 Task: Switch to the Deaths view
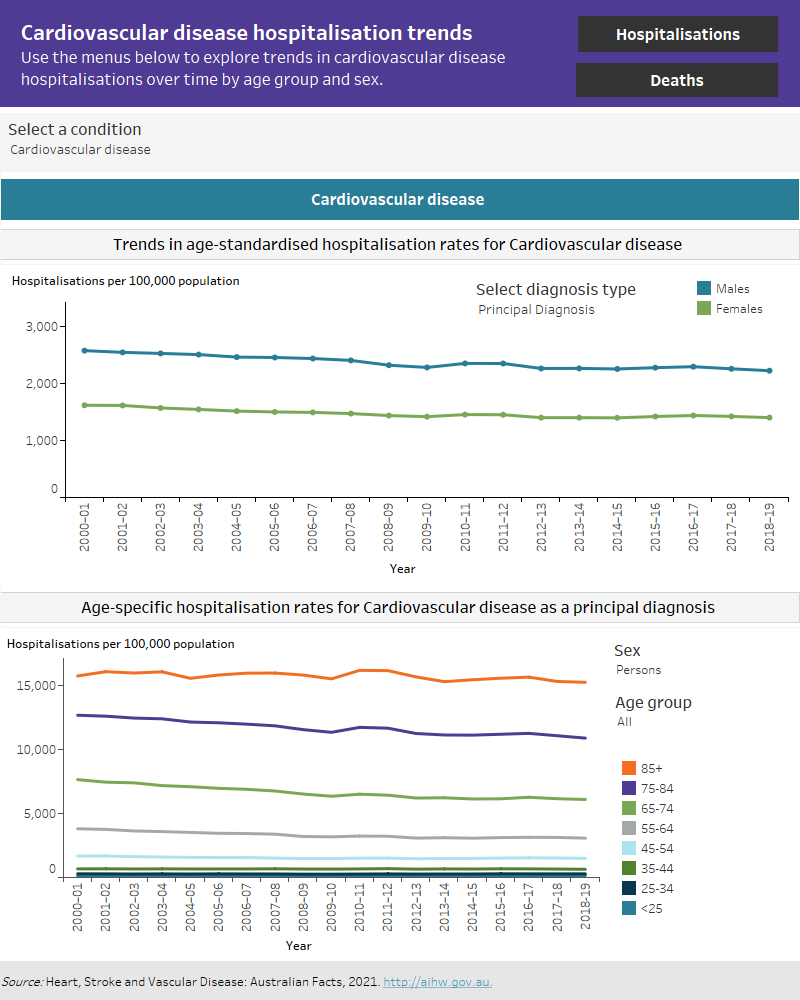coord(677,80)
